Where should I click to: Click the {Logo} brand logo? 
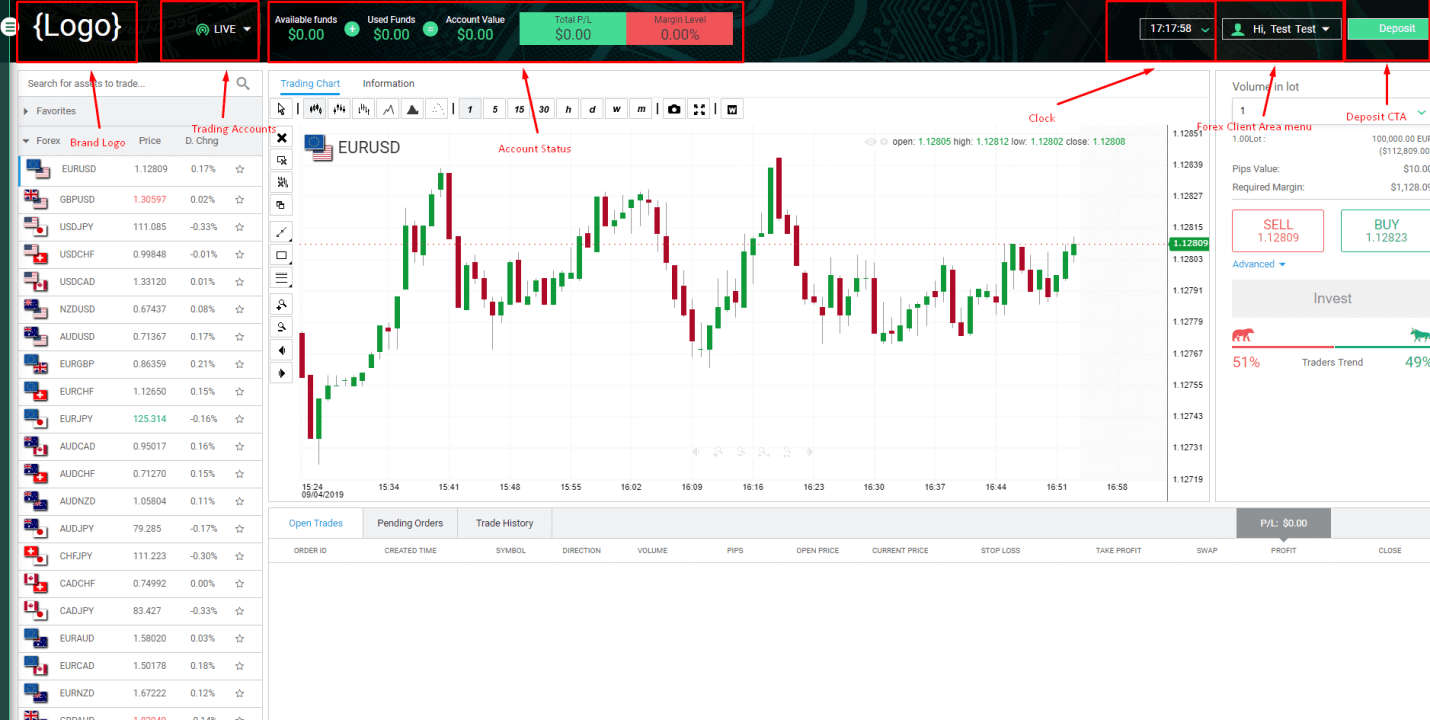77,27
